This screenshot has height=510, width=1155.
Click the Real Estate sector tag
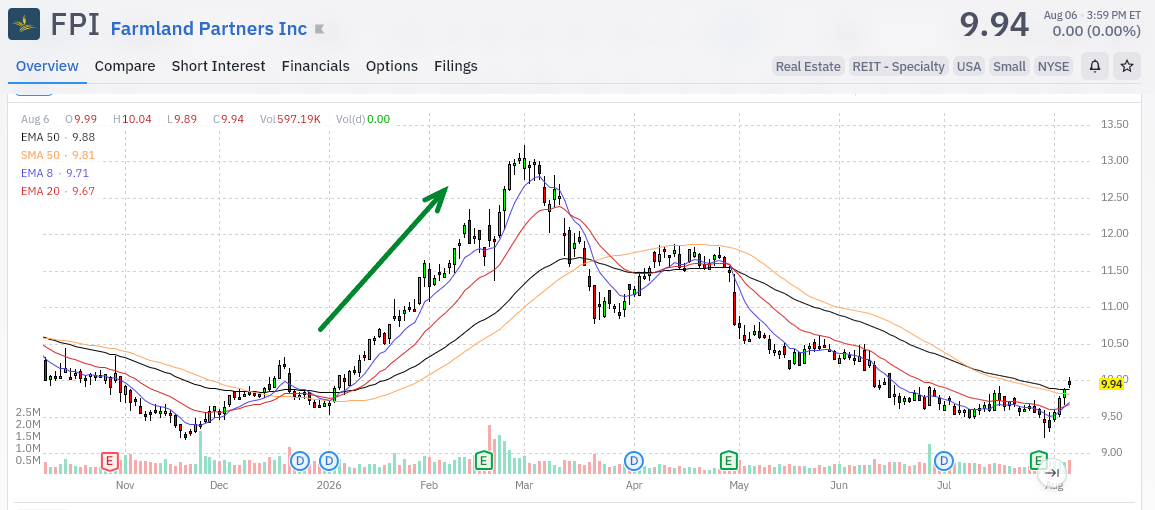808,66
